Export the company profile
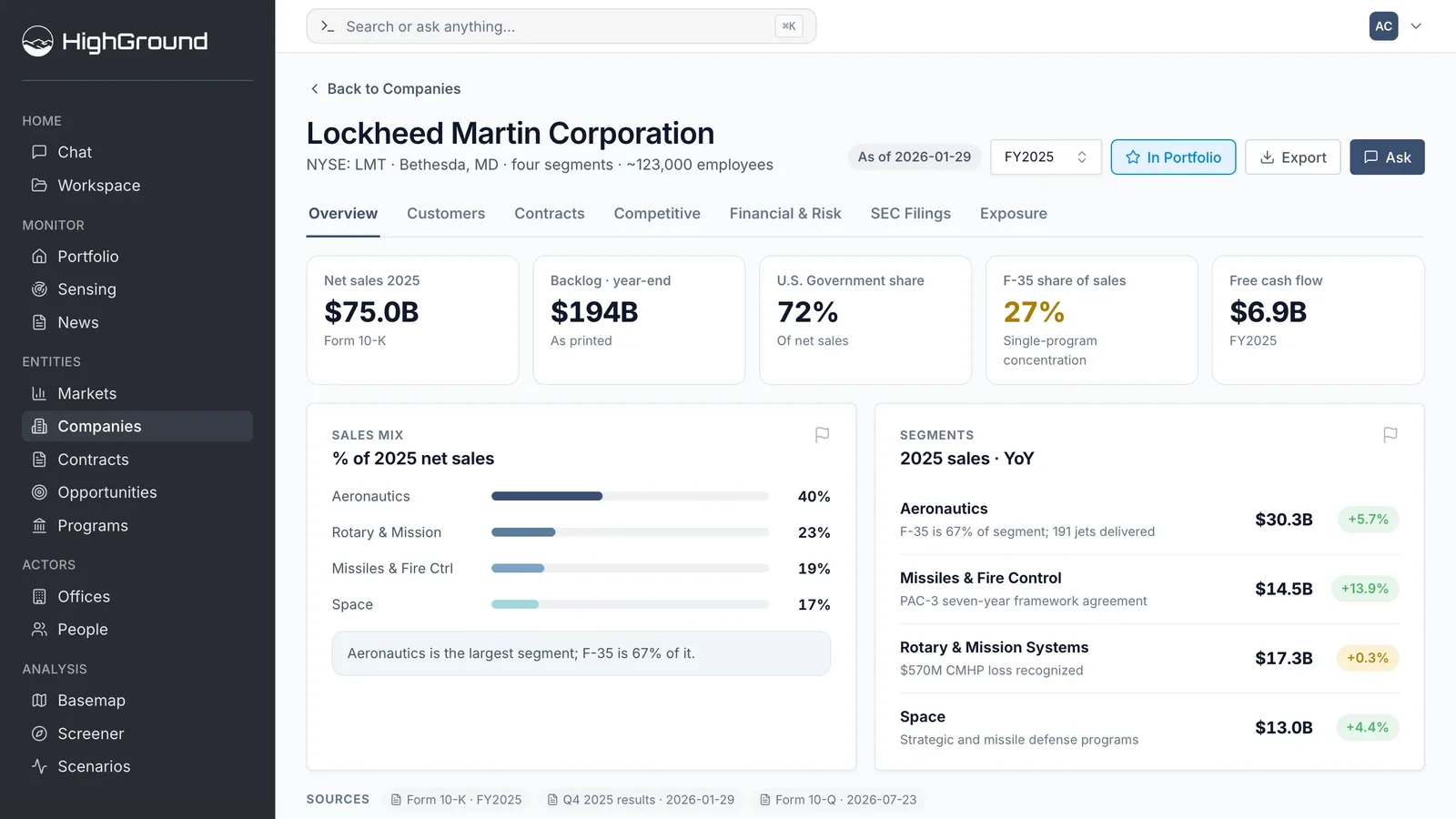 point(1292,157)
